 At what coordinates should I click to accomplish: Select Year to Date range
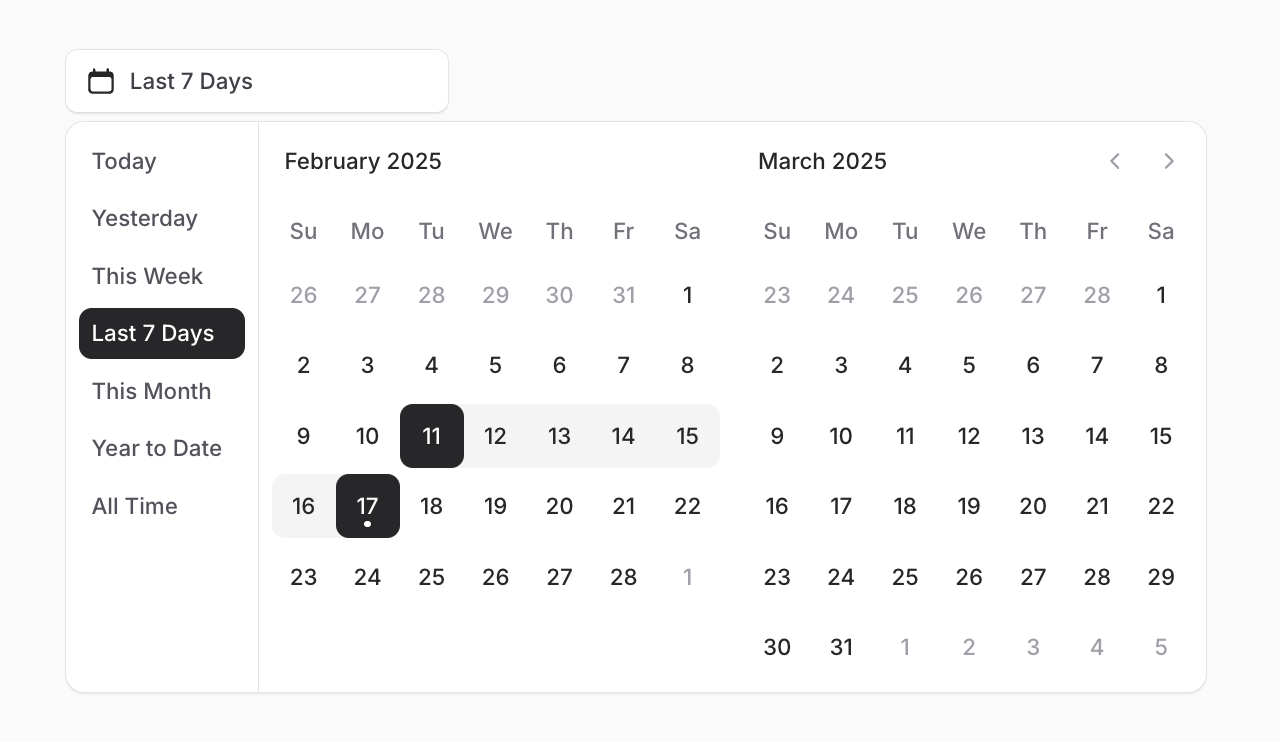point(157,448)
